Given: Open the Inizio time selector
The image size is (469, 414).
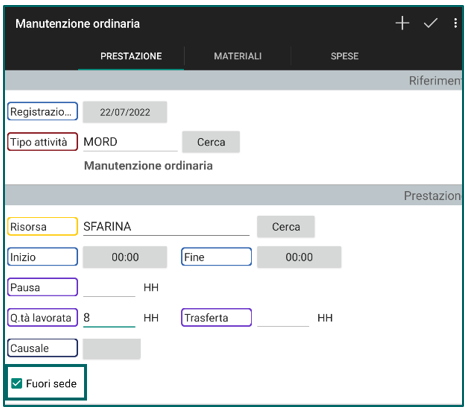Looking at the screenshot, I should [x=125, y=257].
